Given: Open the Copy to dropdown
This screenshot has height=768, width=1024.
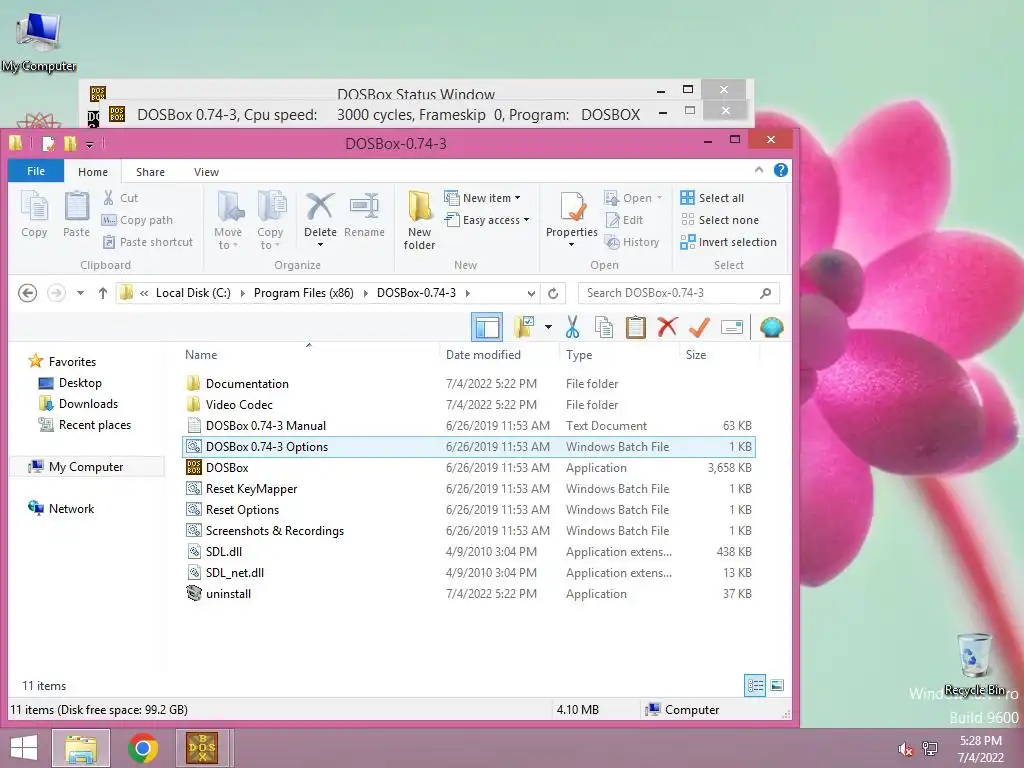Looking at the screenshot, I should pos(270,219).
